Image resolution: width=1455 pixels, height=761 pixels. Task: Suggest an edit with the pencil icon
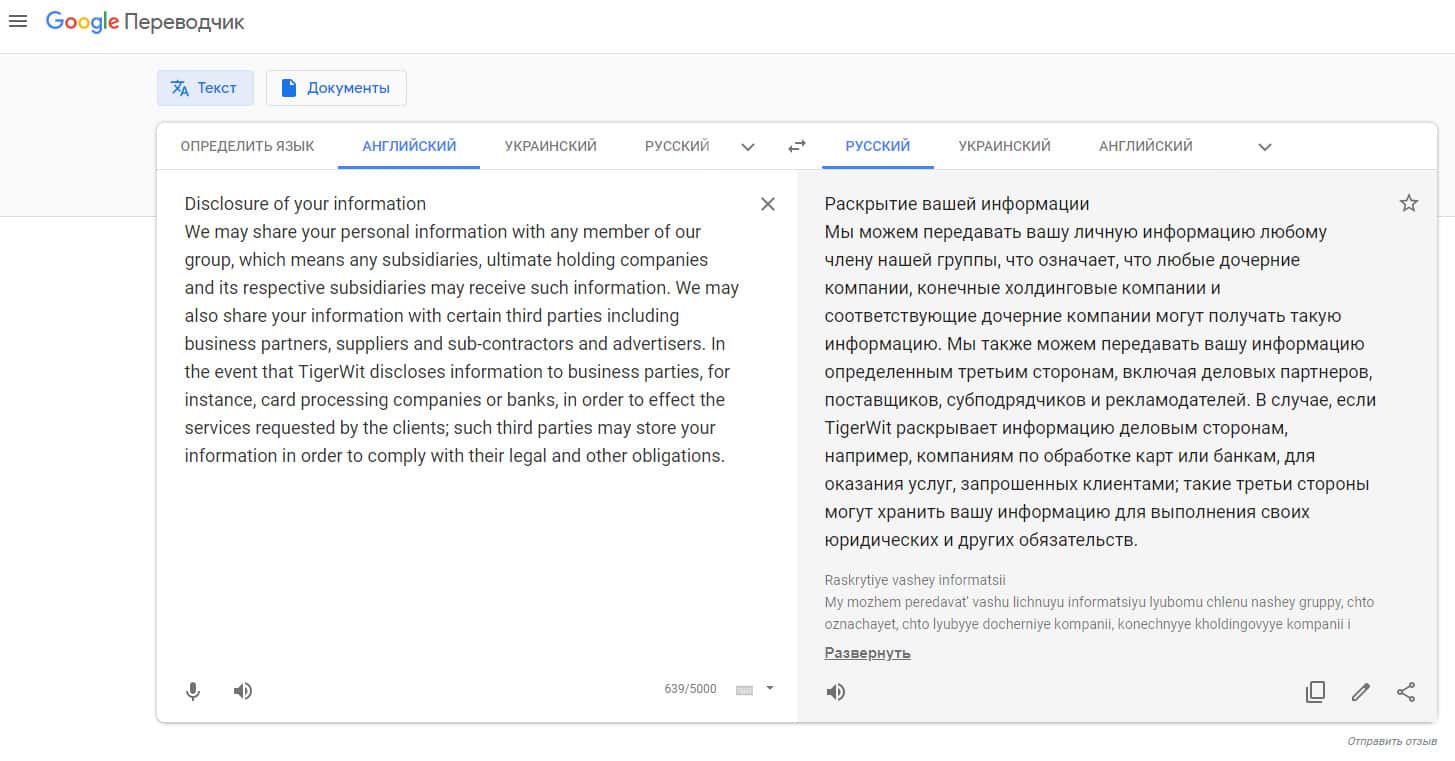[1360, 692]
